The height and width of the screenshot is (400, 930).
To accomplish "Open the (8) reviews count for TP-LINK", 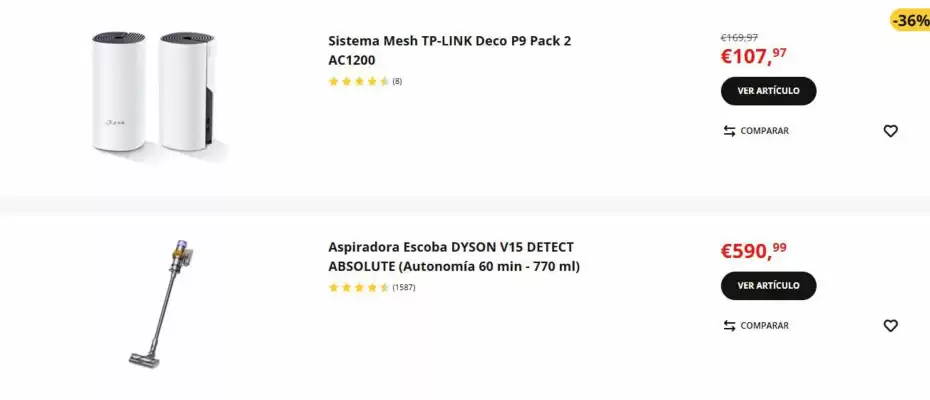I will [x=397, y=81].
